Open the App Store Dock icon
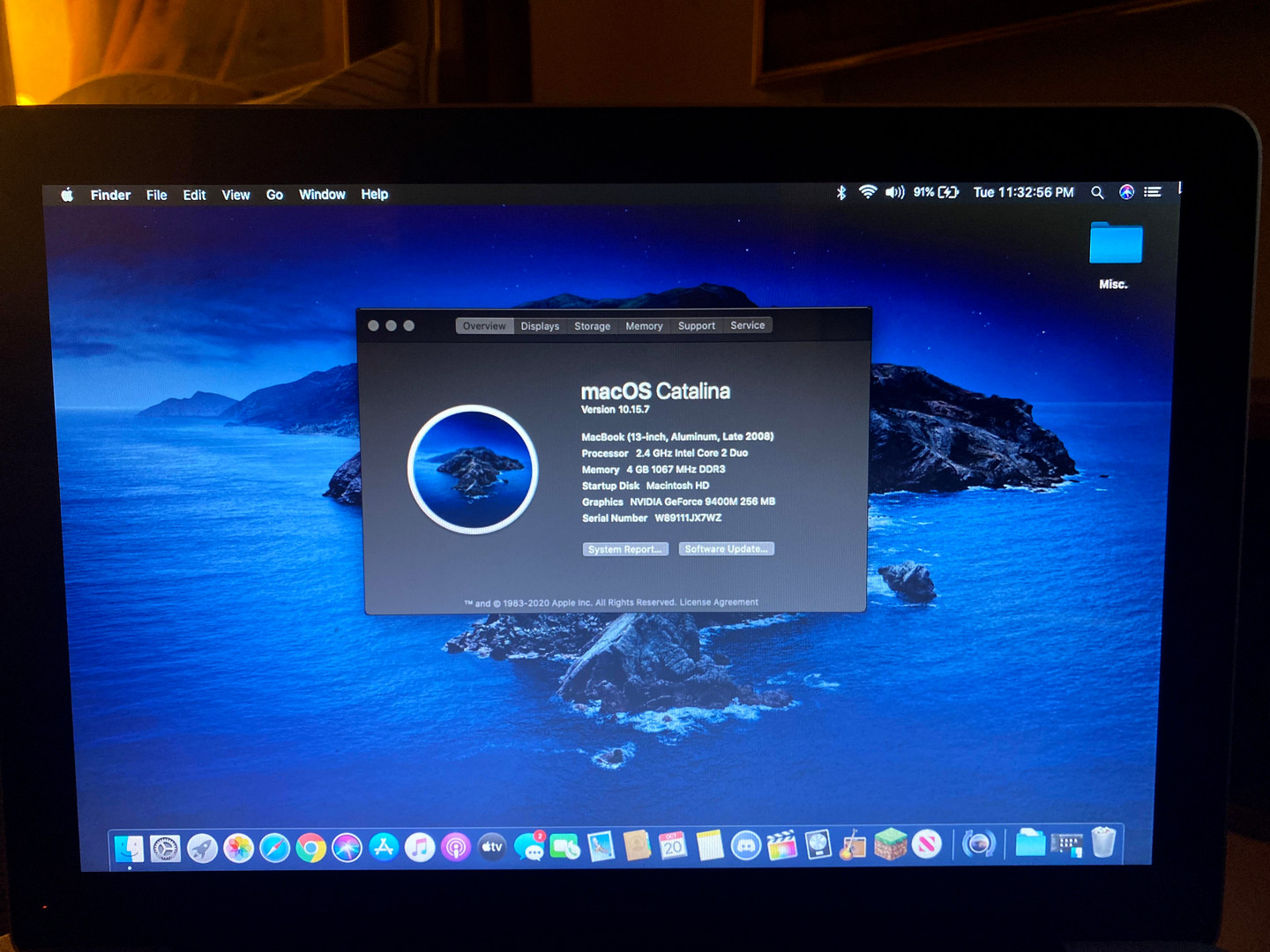Viewport: 1270px width, 952px height. click(x=384, y=847)
